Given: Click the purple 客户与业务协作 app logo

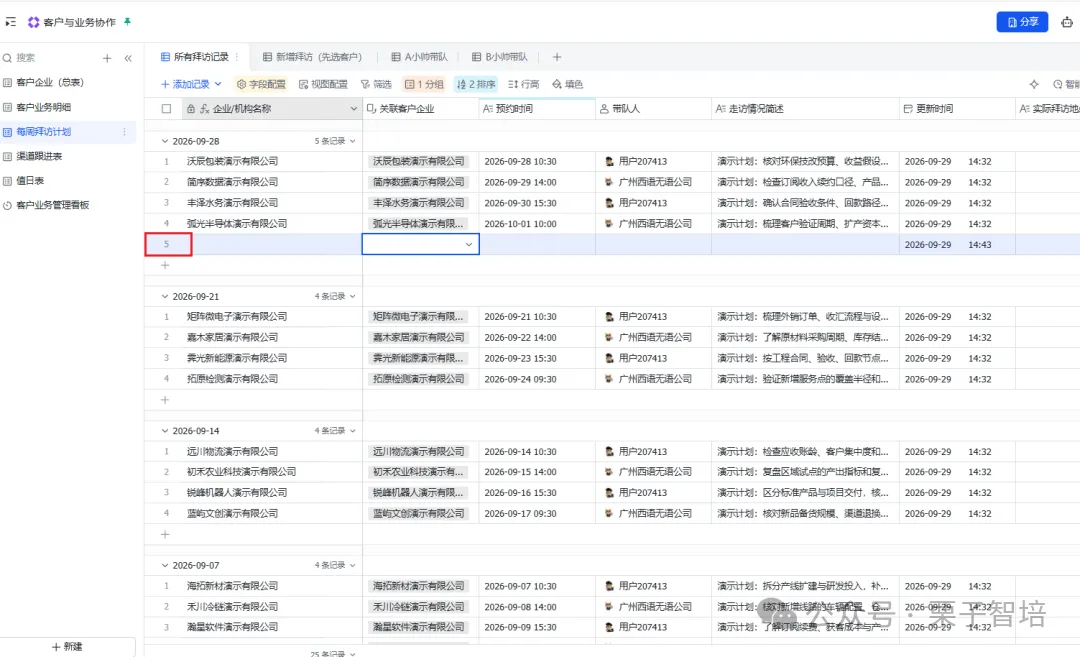Looking at the screenshot, I should click(33, 22).
